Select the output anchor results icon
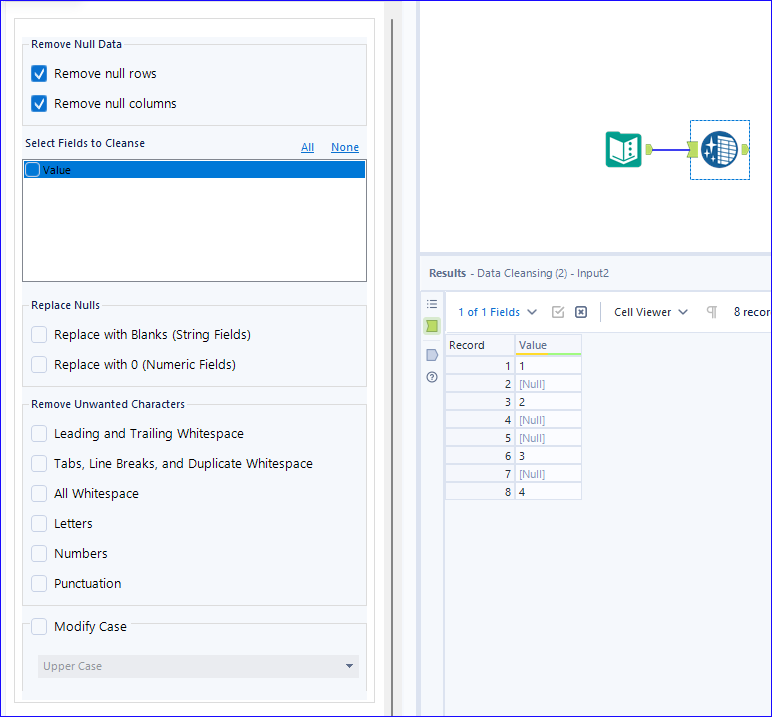The height and width of the screenshot is (717, 772). (432, 355)
